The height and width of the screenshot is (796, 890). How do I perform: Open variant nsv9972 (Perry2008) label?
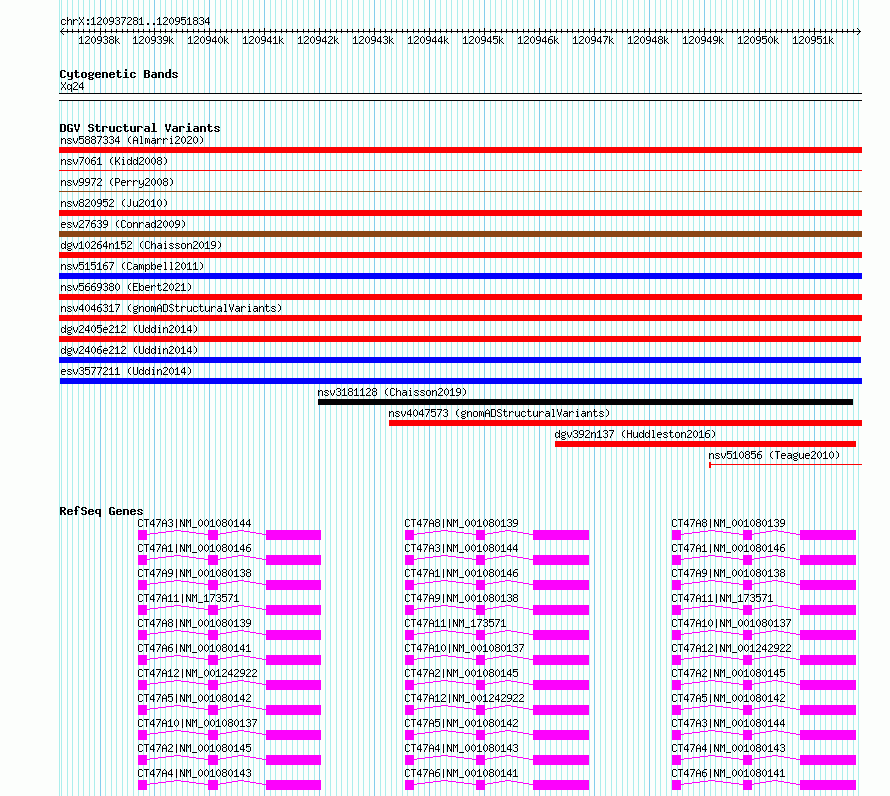pyautogui.click(x=117, y=182)
